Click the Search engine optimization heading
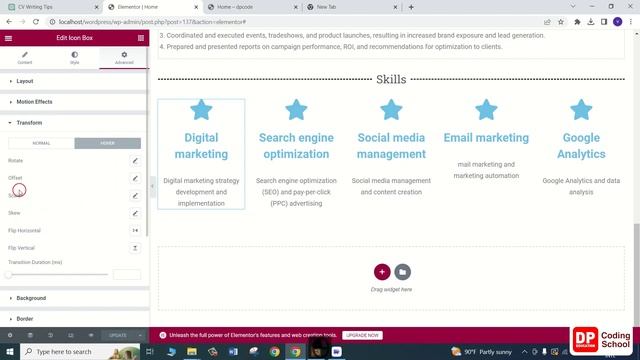The image size is (640, 360). tap(296, 146)
